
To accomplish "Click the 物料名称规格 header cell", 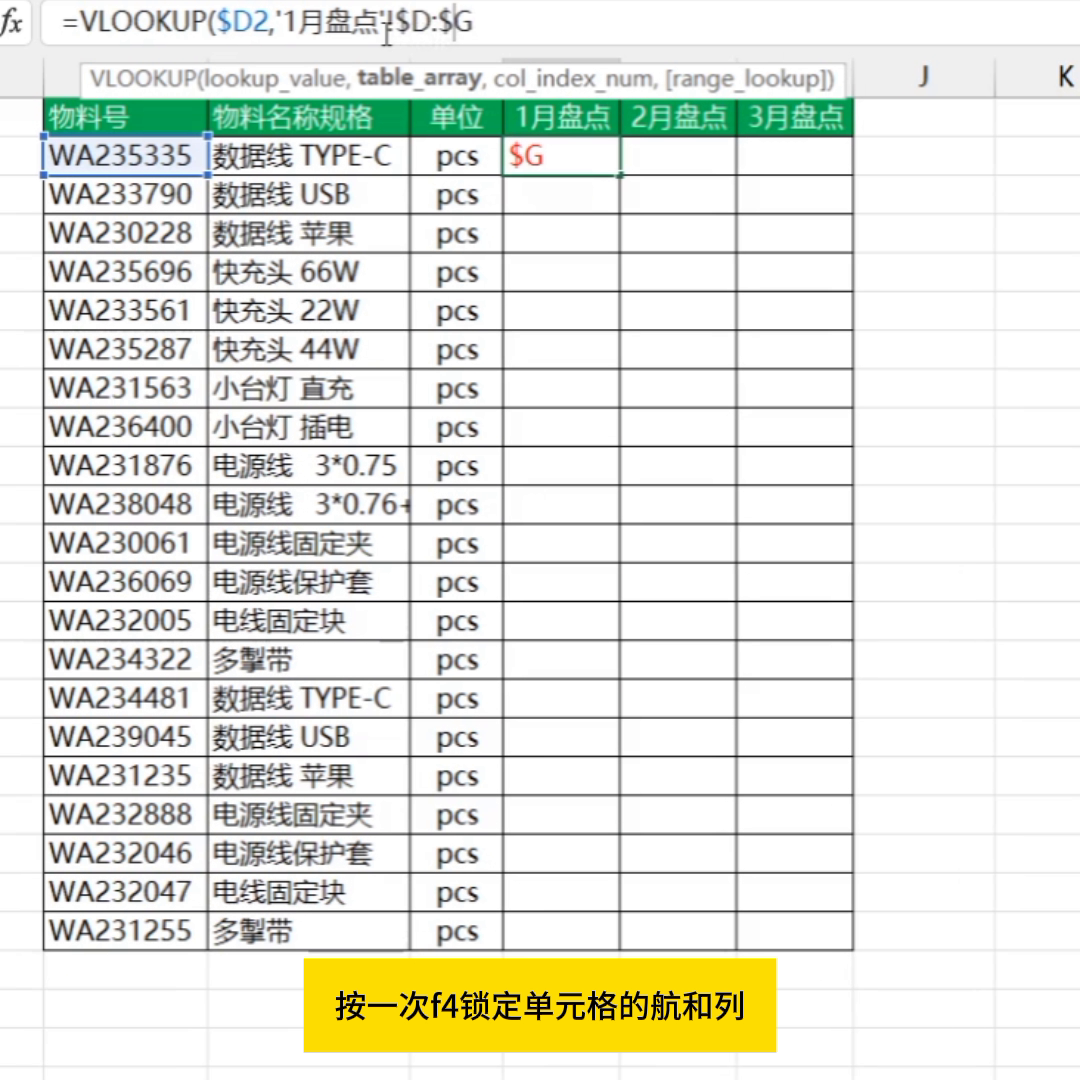I will pos(309,117).
